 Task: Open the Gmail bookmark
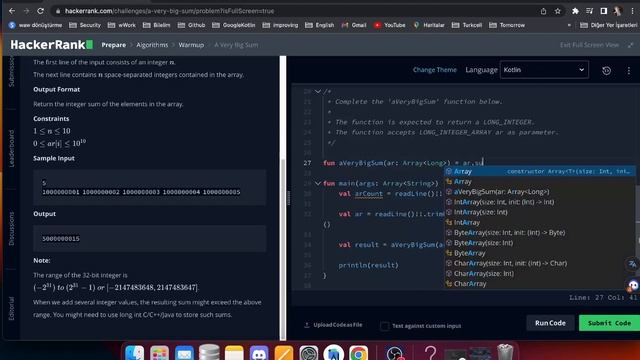point(354,25)
